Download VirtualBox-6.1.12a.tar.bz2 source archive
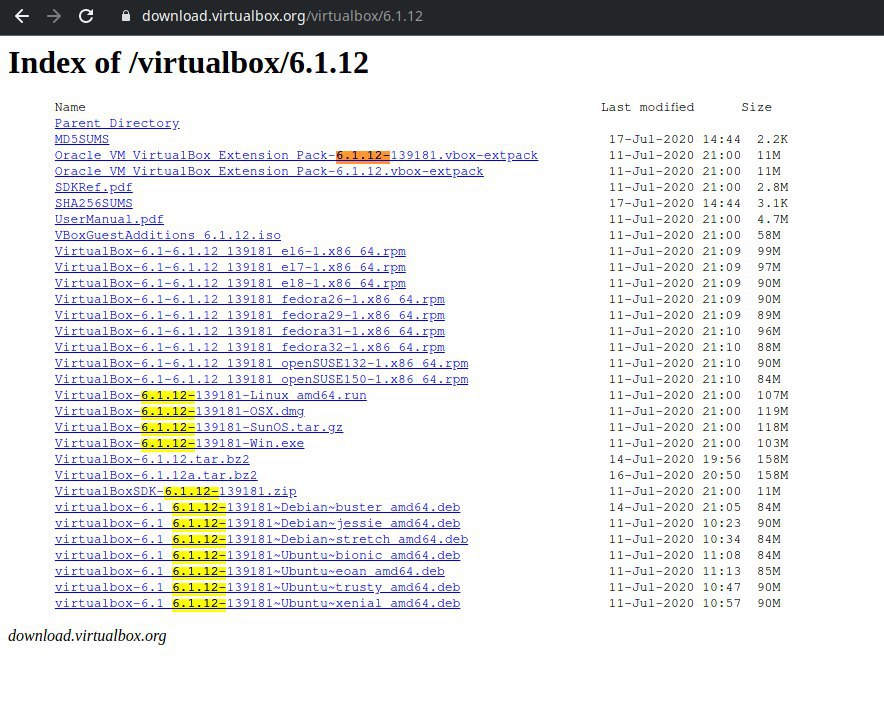This screenshot has width=884, height=714. pyautogui.click(x=156, y=475)
